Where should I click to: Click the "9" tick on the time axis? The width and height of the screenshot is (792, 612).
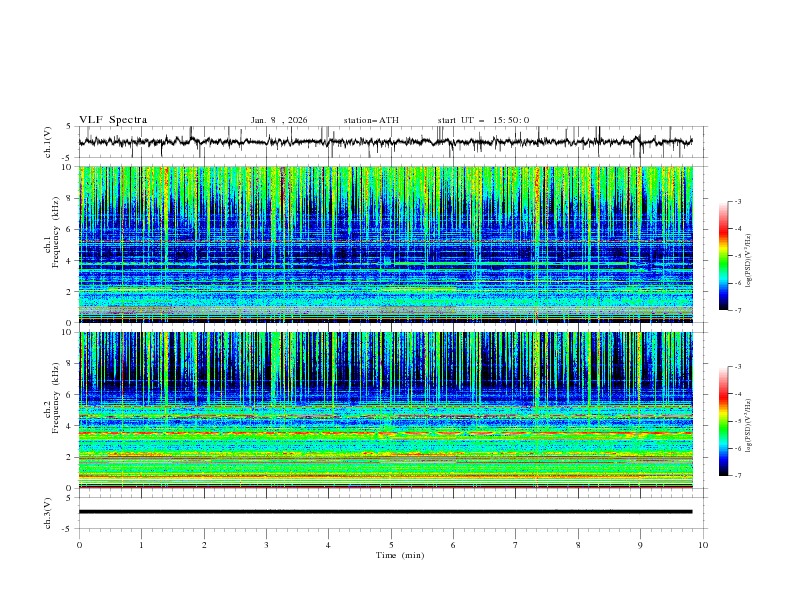(640, 545)
